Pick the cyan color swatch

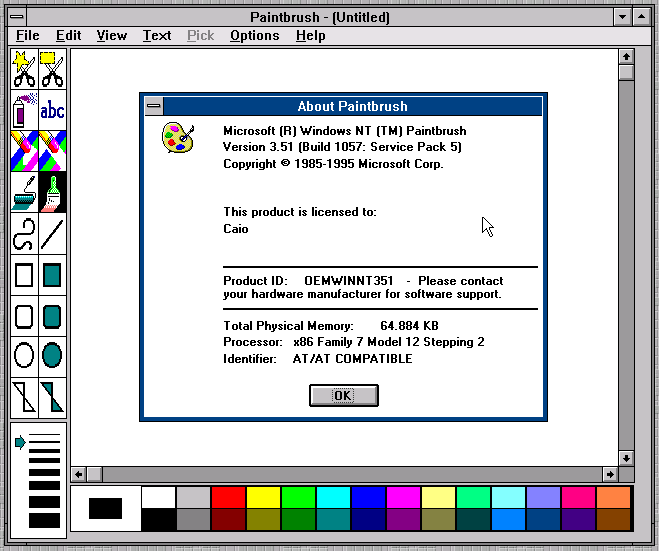[x=333, y=497]
